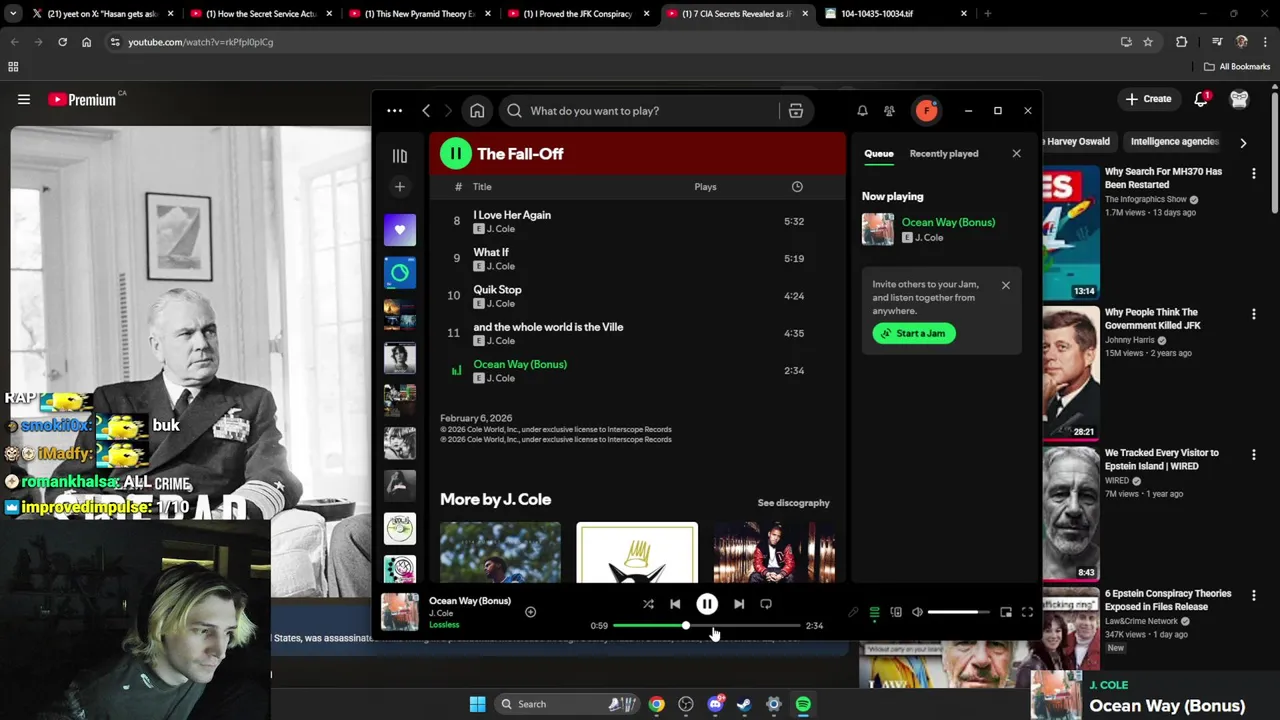Create a playlist with sidebar plus button
1280x720 pixels.
click(x=399, y=187)
